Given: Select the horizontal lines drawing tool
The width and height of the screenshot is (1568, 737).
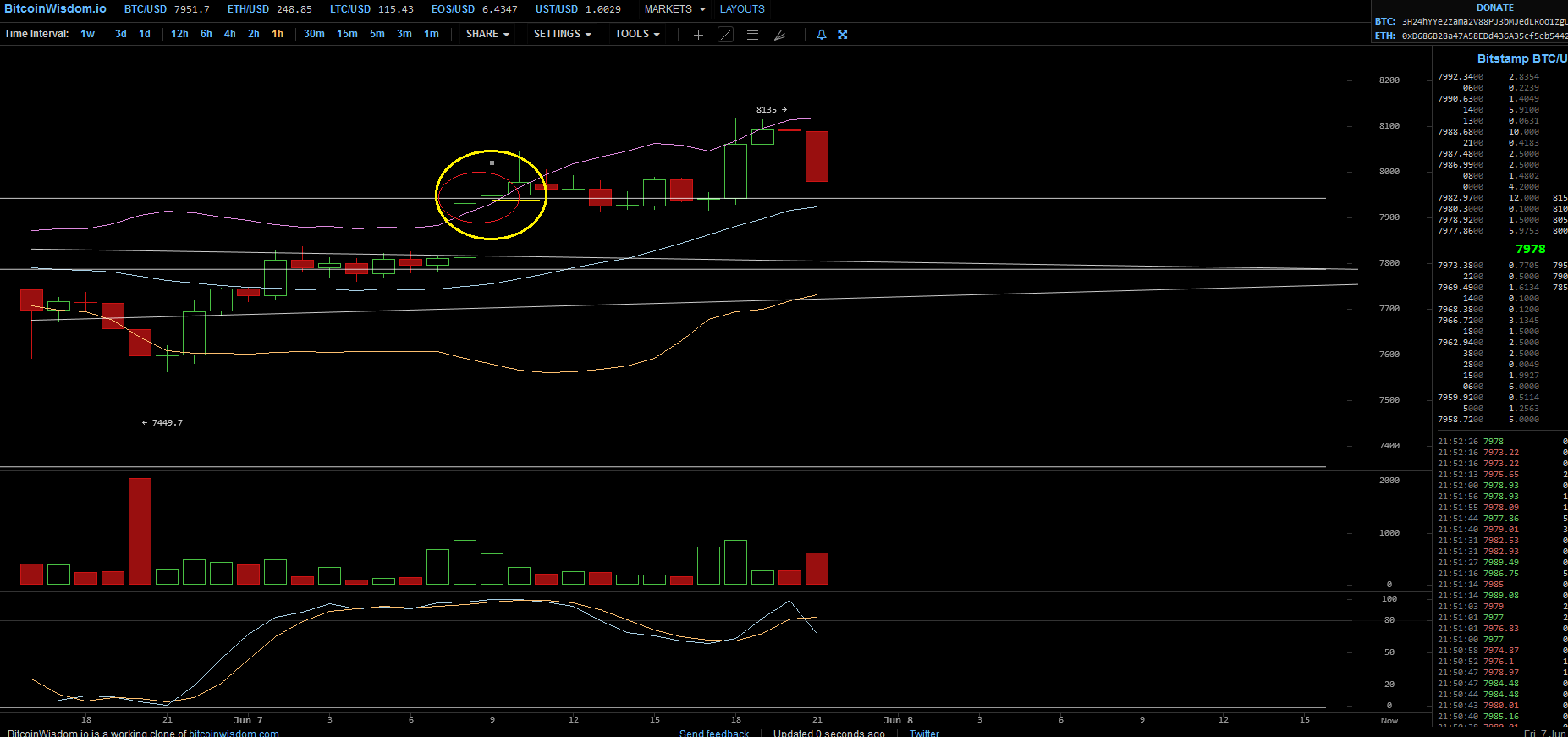Looking at the screenshot, I should [752, 35].
